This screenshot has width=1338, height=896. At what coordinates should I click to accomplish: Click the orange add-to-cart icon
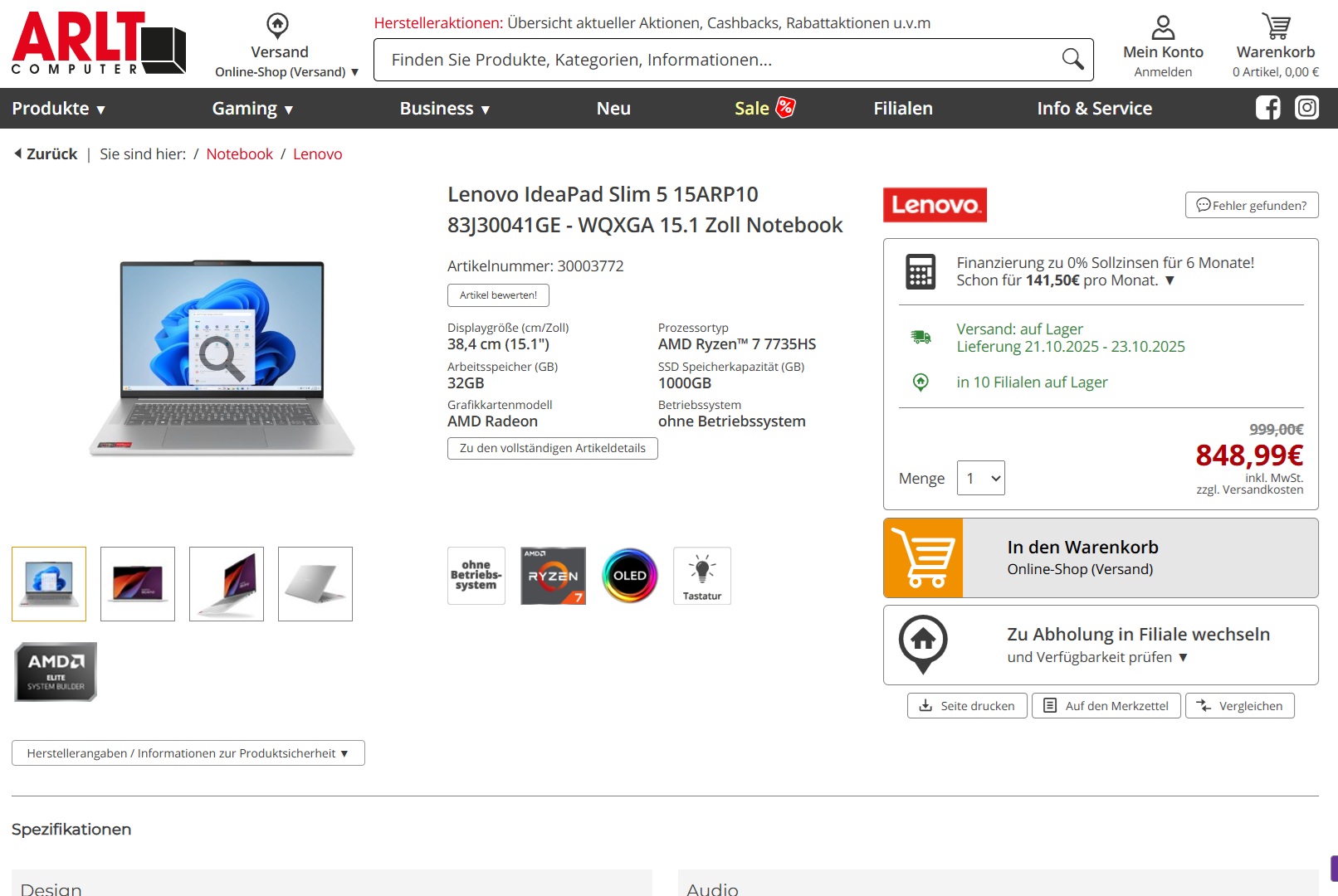pos(923,558)
